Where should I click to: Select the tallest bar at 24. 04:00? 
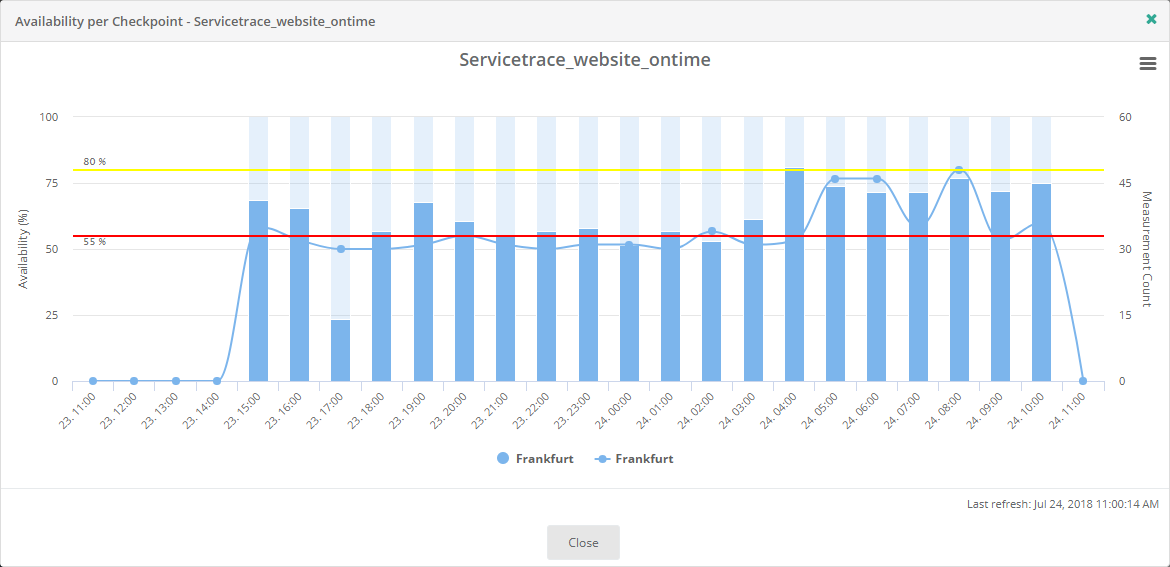click(794, 275)
